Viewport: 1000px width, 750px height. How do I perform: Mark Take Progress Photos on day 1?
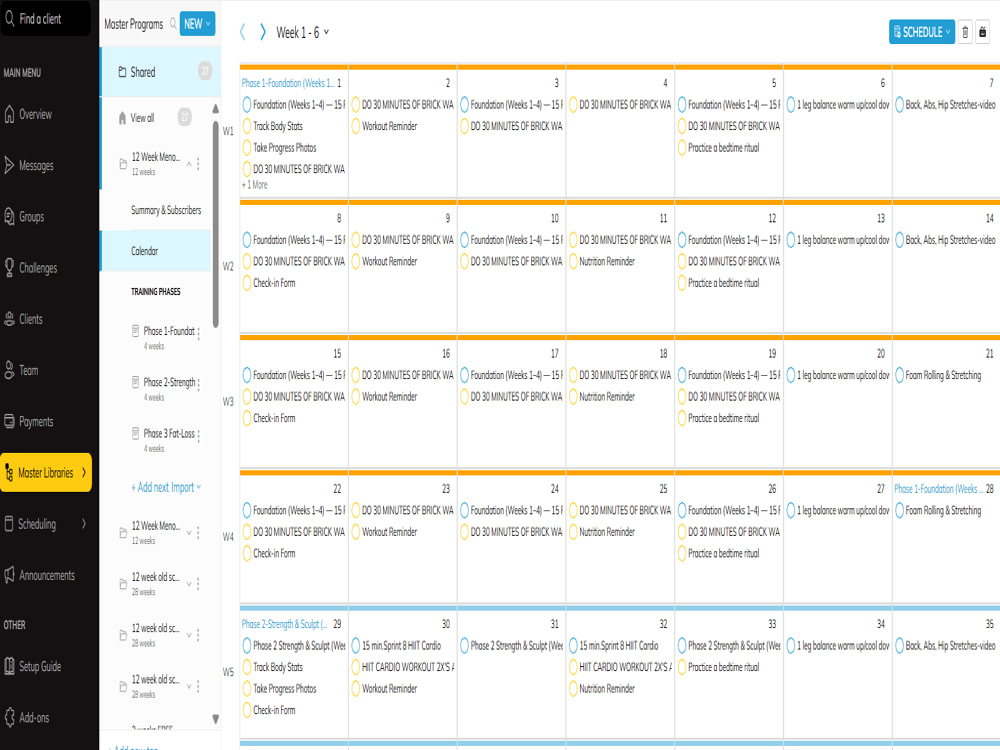(247, 148)
